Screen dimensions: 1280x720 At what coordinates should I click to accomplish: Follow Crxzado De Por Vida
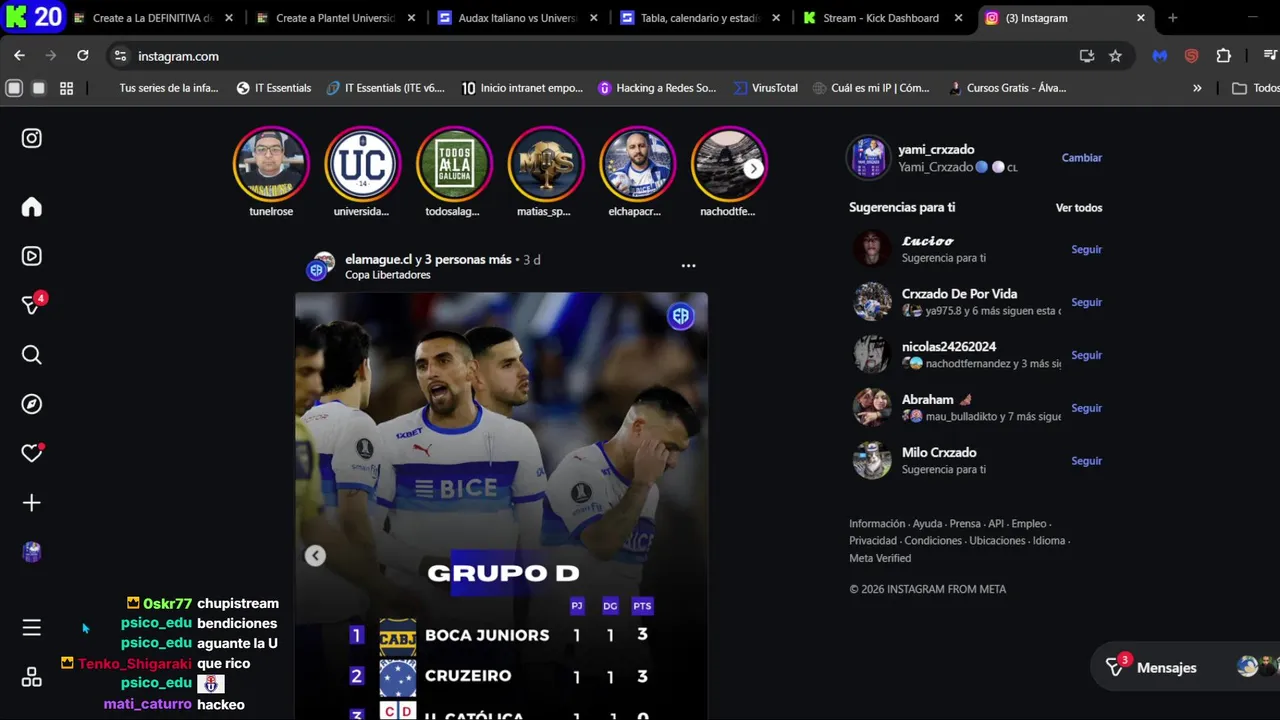click(x=1086, y=302)
